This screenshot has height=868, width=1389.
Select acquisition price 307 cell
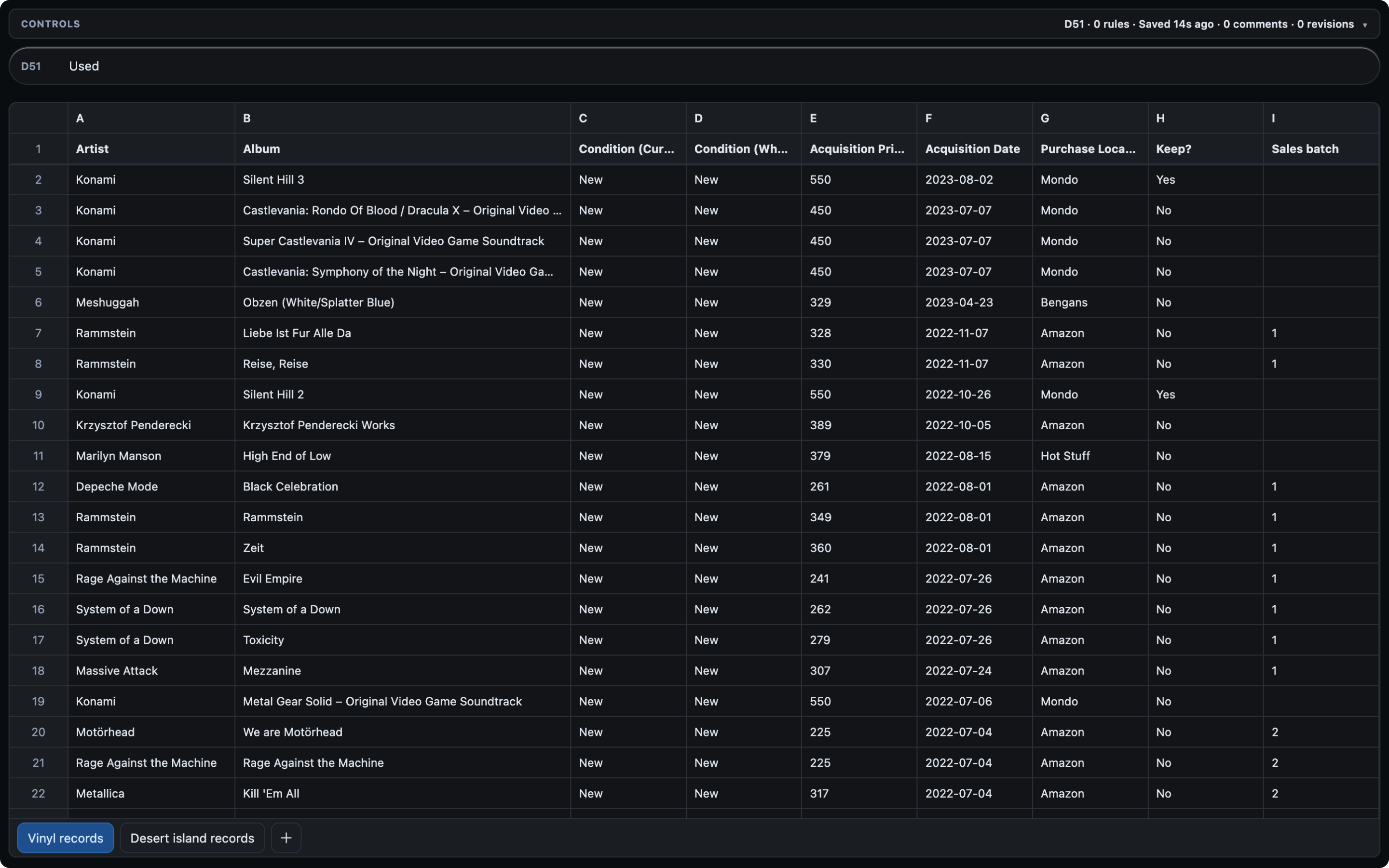click(x=858, y=670)
